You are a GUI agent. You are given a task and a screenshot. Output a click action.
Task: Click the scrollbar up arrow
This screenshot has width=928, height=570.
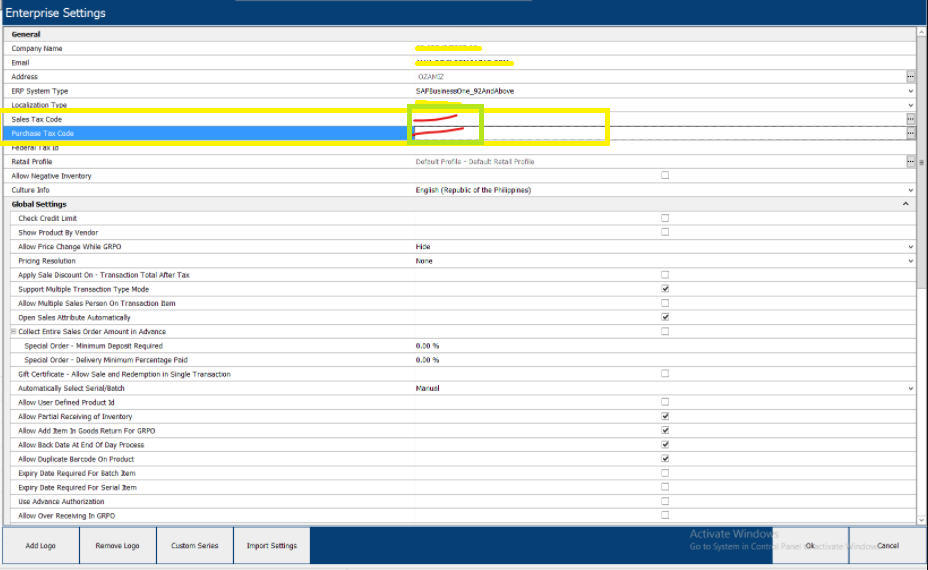(921, 32)
